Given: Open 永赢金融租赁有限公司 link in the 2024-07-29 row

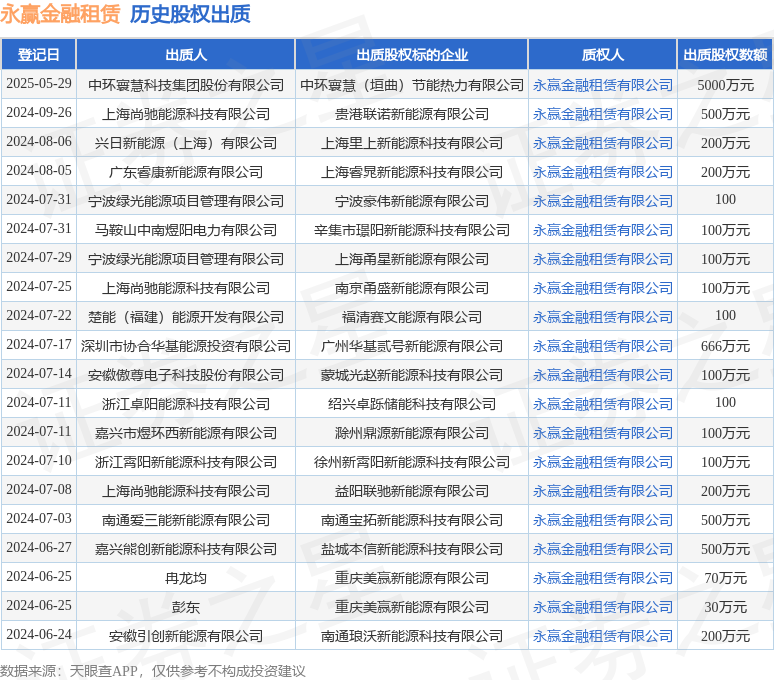Looking at the screenshot, I should [x=602, y=259].
